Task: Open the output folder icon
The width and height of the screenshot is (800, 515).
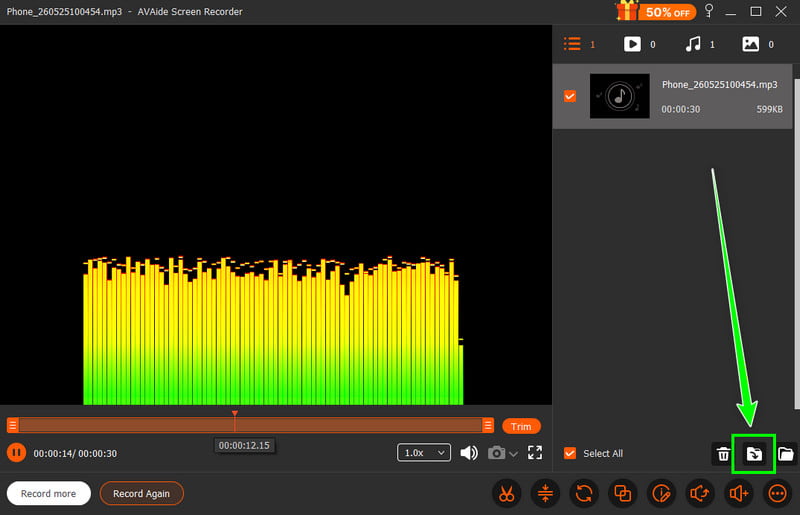Action: [786, 454]
